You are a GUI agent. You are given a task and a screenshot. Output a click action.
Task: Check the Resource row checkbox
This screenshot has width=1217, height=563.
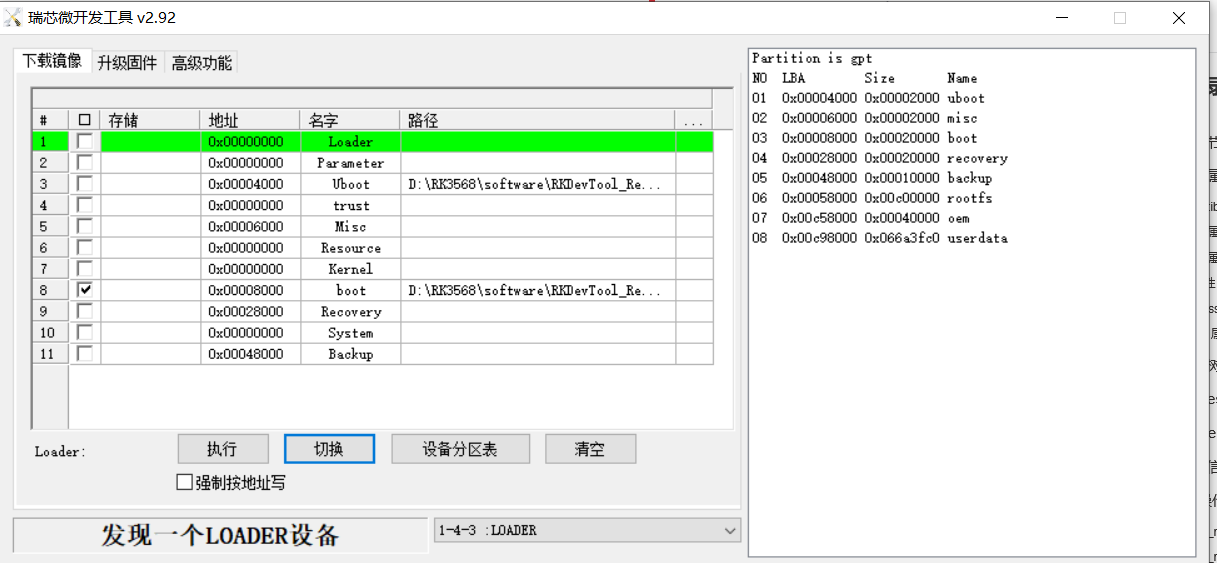pos(85,247)
